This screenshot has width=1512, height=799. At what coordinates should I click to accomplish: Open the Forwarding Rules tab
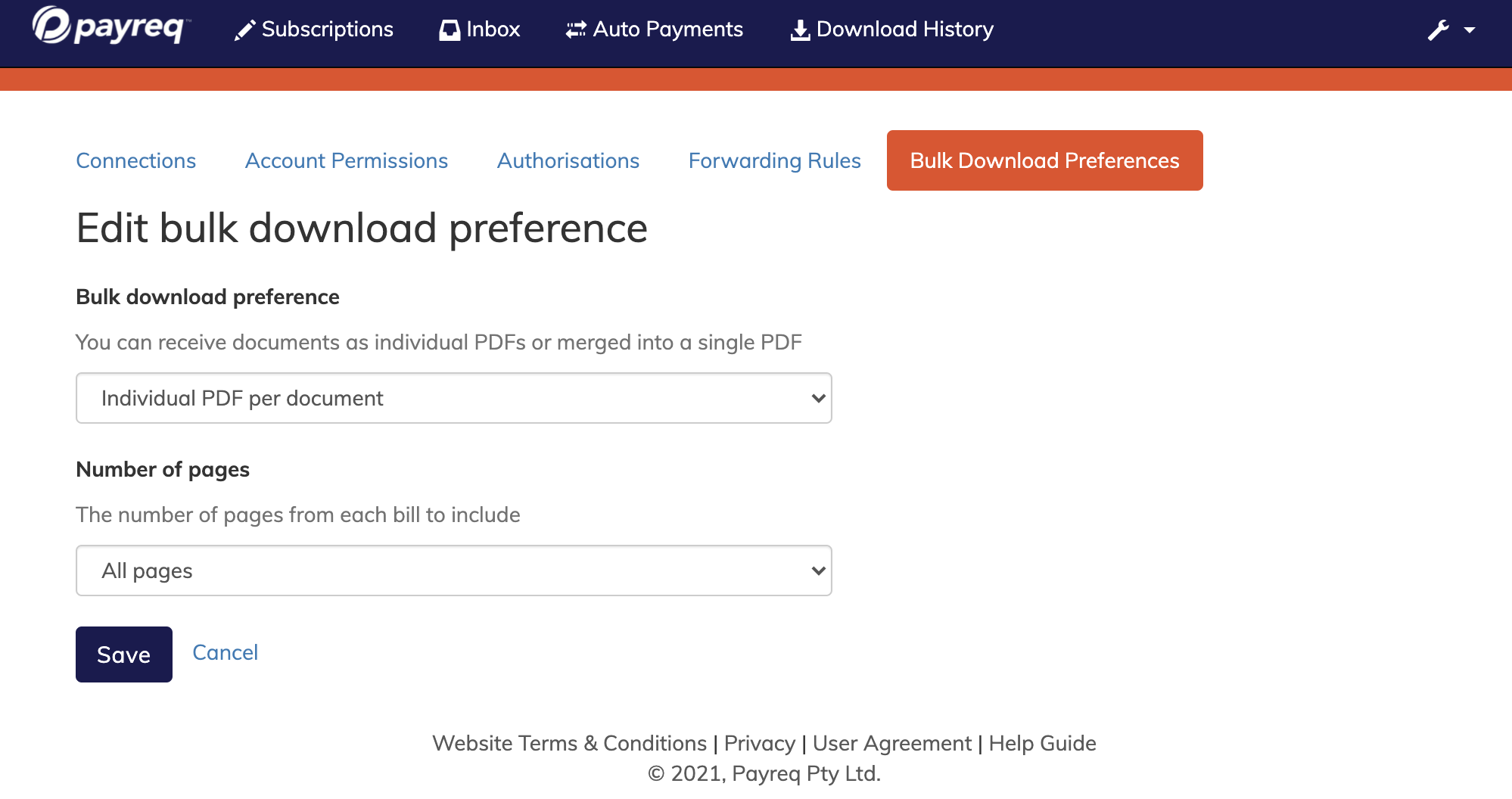click(774, 160)
